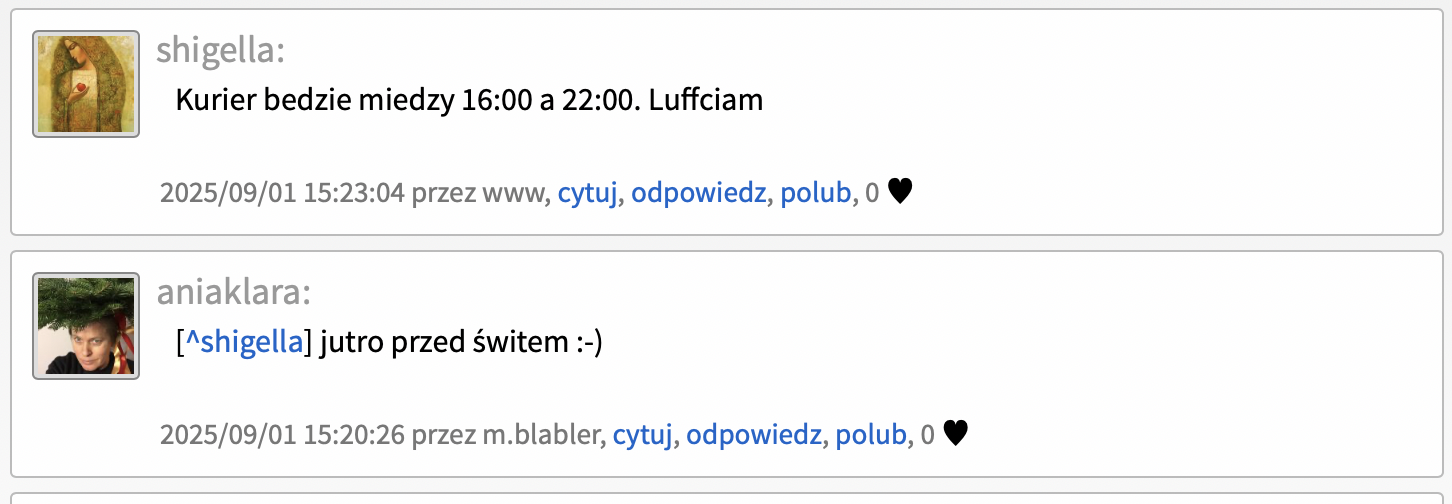Open the shigella username heading
The width and height of the screenshot is (1452, 504).
(x=220, y=50)
